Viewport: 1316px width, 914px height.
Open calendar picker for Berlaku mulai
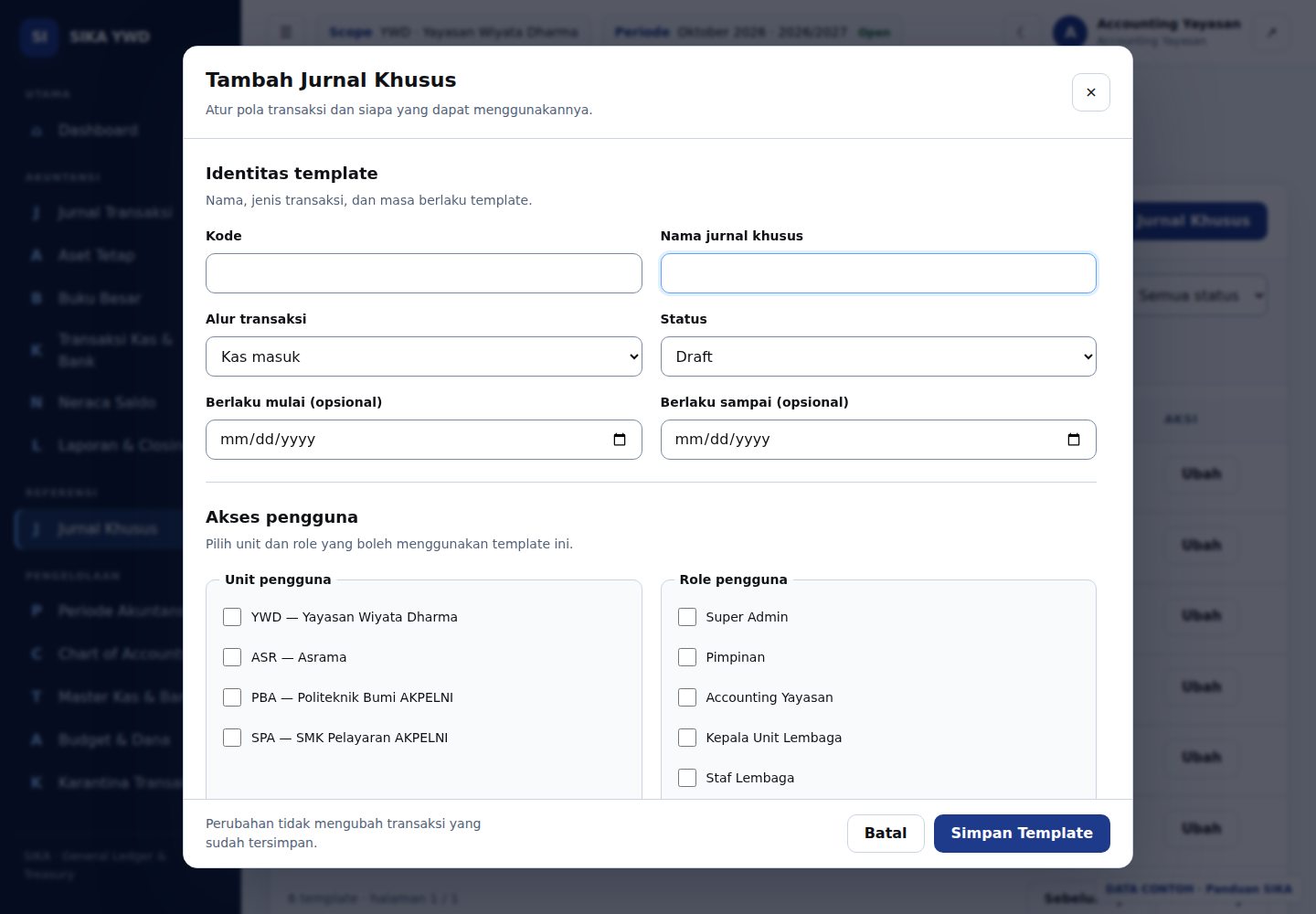click(620, 440)
